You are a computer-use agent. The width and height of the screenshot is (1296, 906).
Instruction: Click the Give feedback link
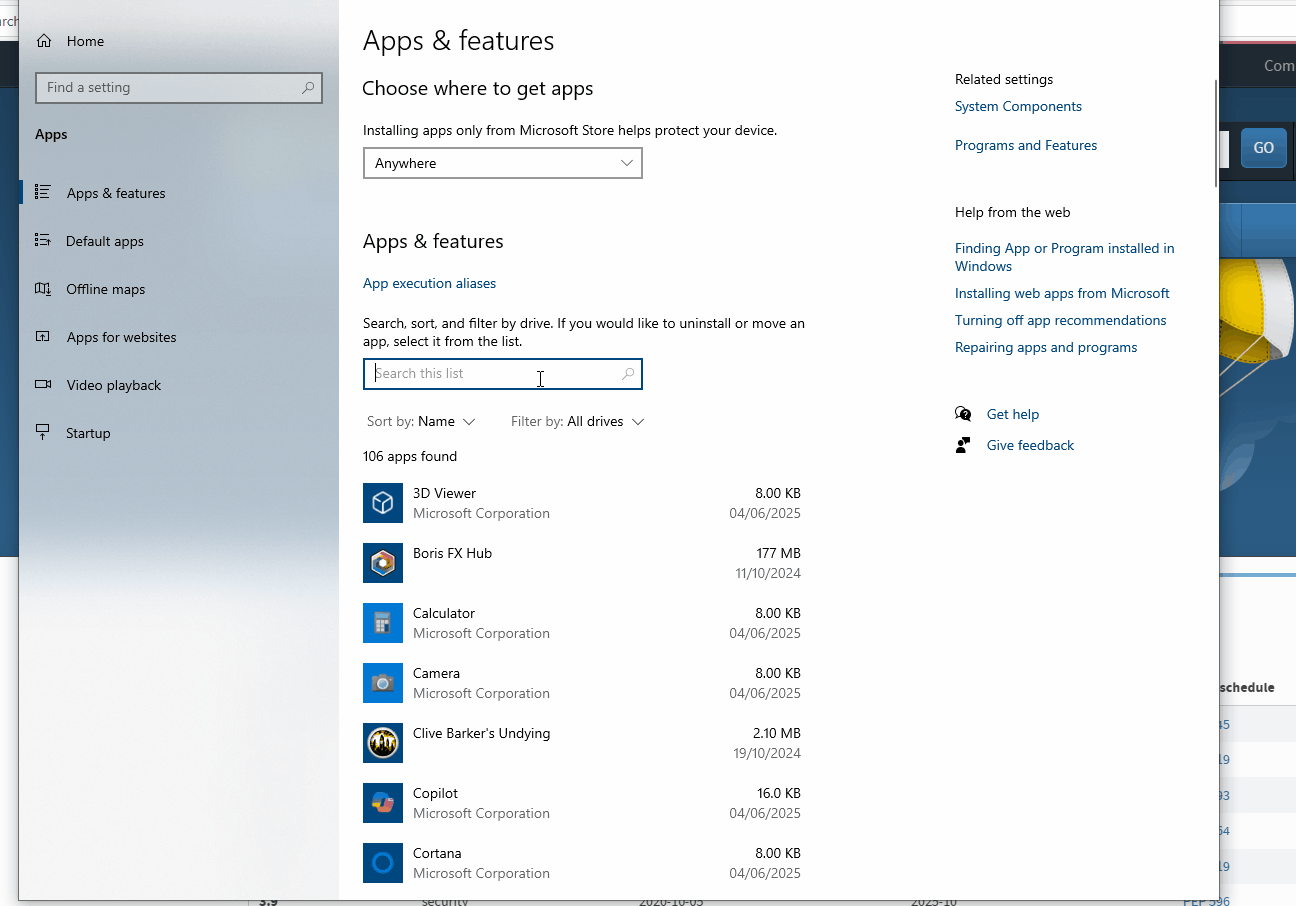point(1029,445)
